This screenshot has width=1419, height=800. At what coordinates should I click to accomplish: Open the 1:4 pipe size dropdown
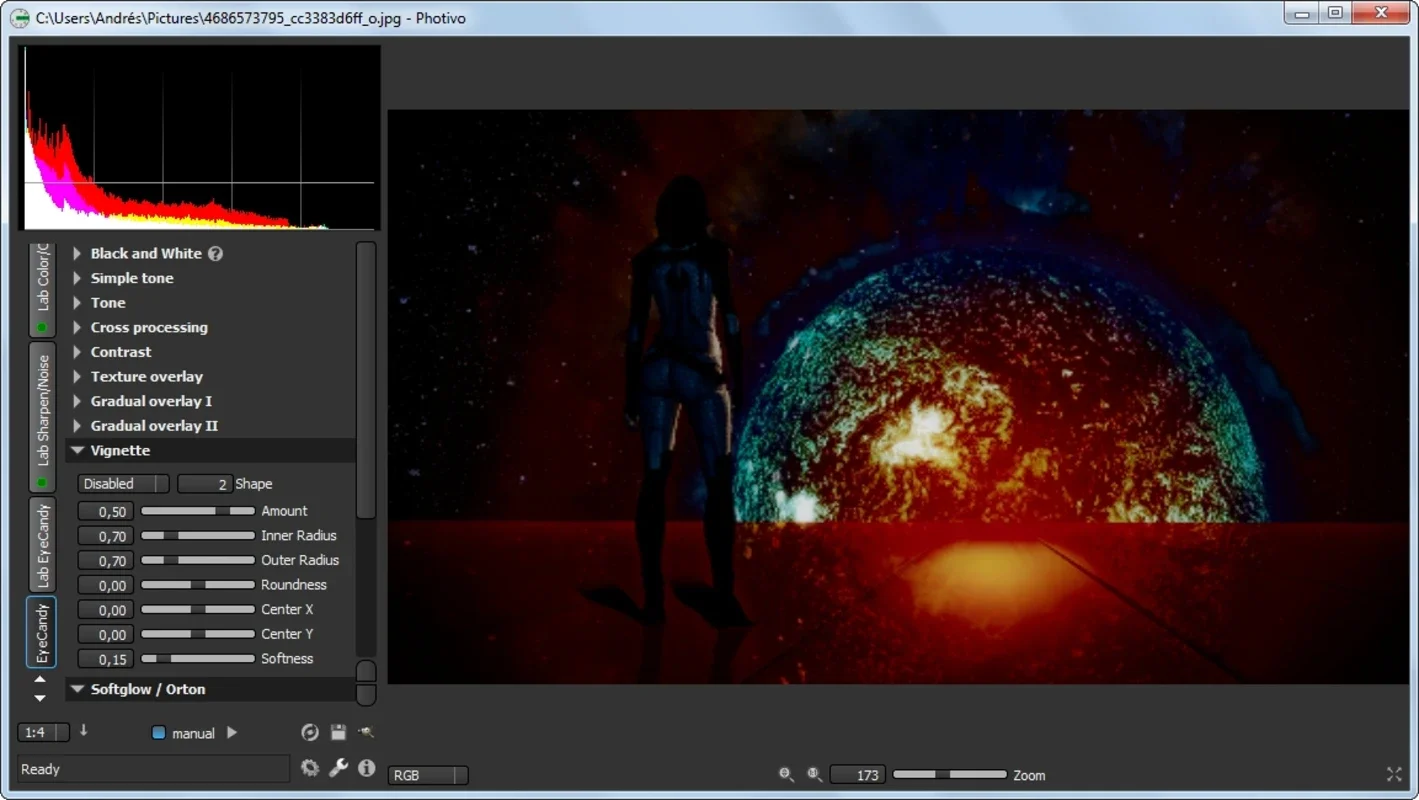click(x=43, y=733)
